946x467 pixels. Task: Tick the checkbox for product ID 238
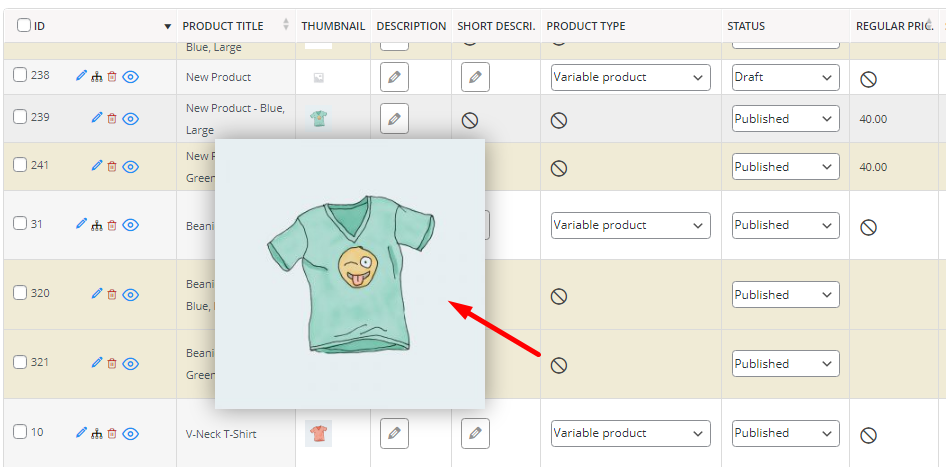(20, 76)
